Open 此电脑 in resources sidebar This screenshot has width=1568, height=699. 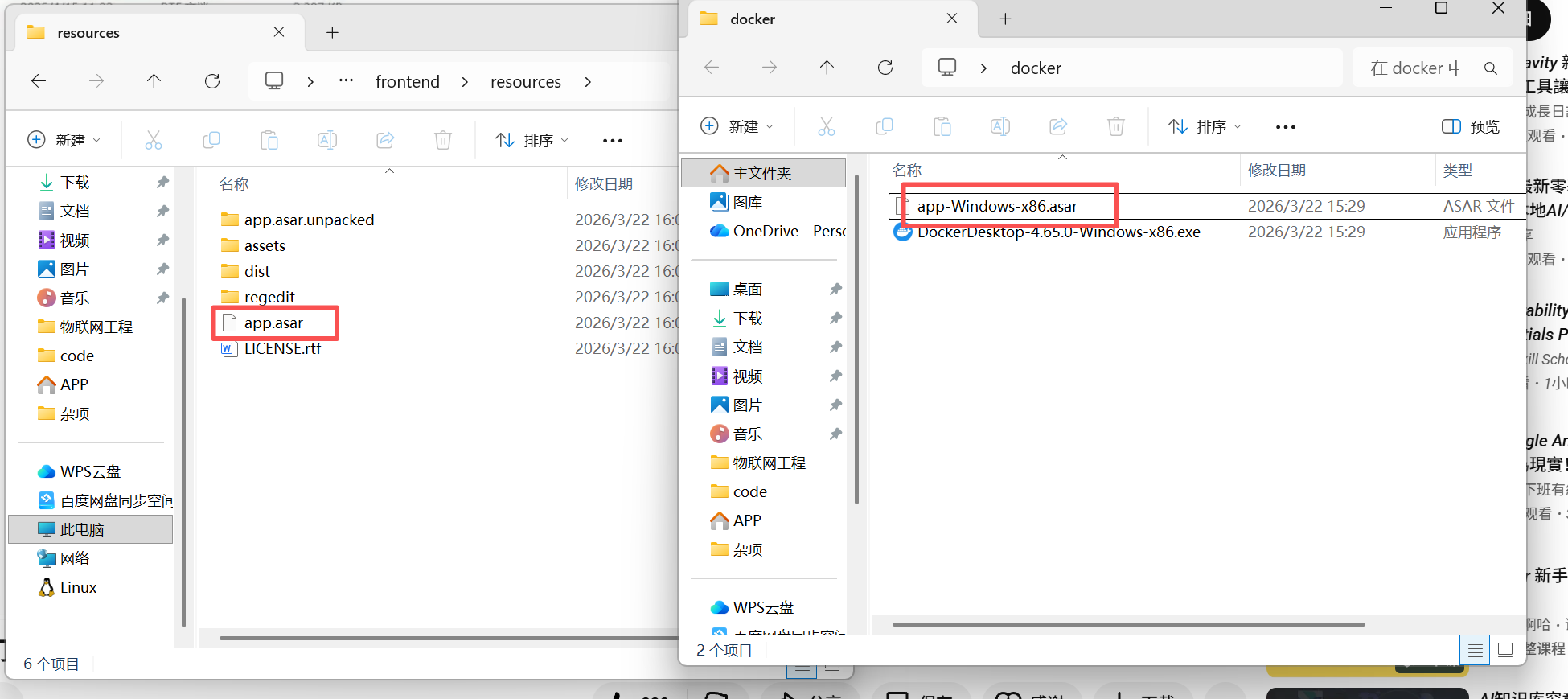90,529
